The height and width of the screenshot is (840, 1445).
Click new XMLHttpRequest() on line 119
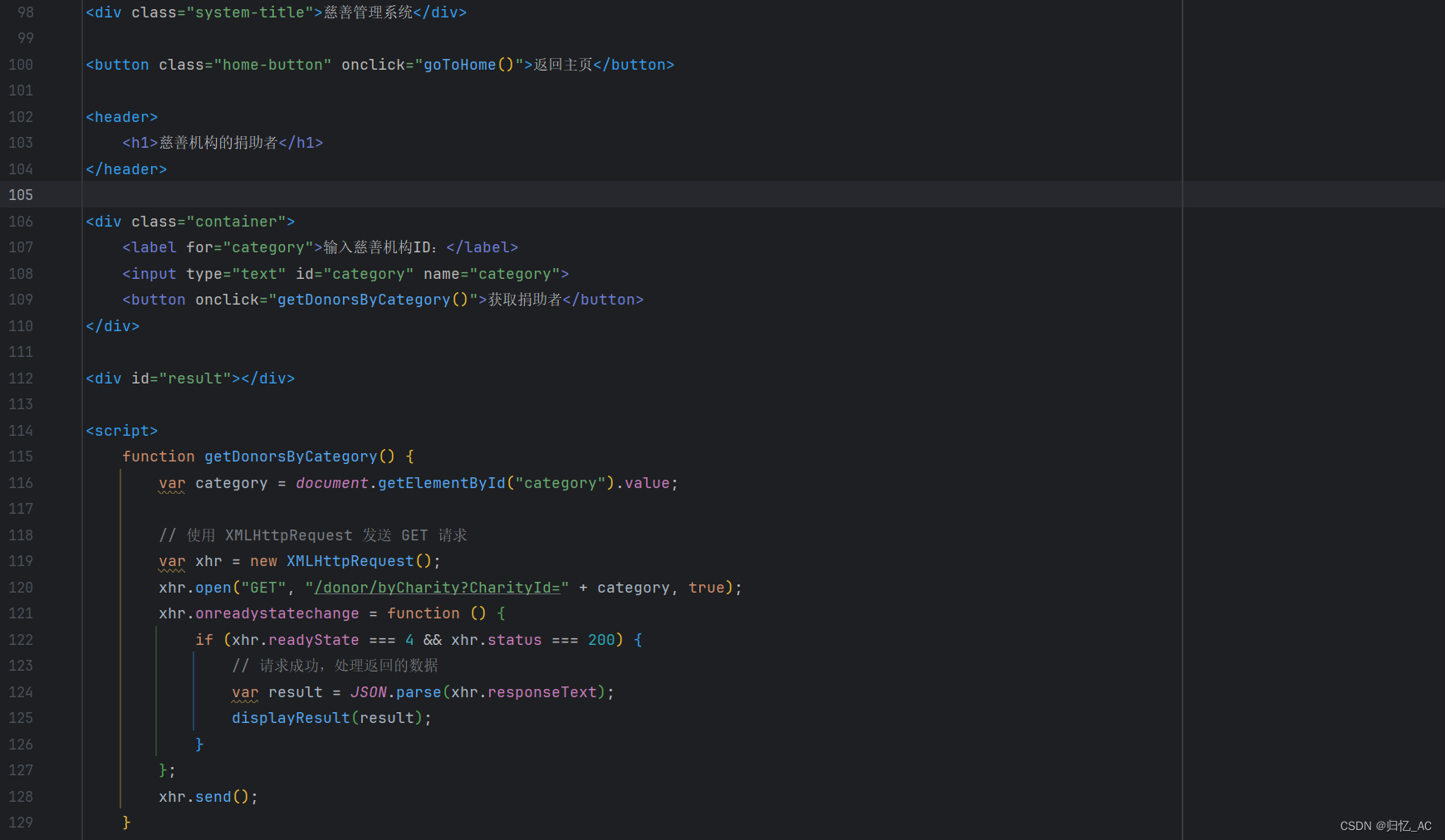340,561
